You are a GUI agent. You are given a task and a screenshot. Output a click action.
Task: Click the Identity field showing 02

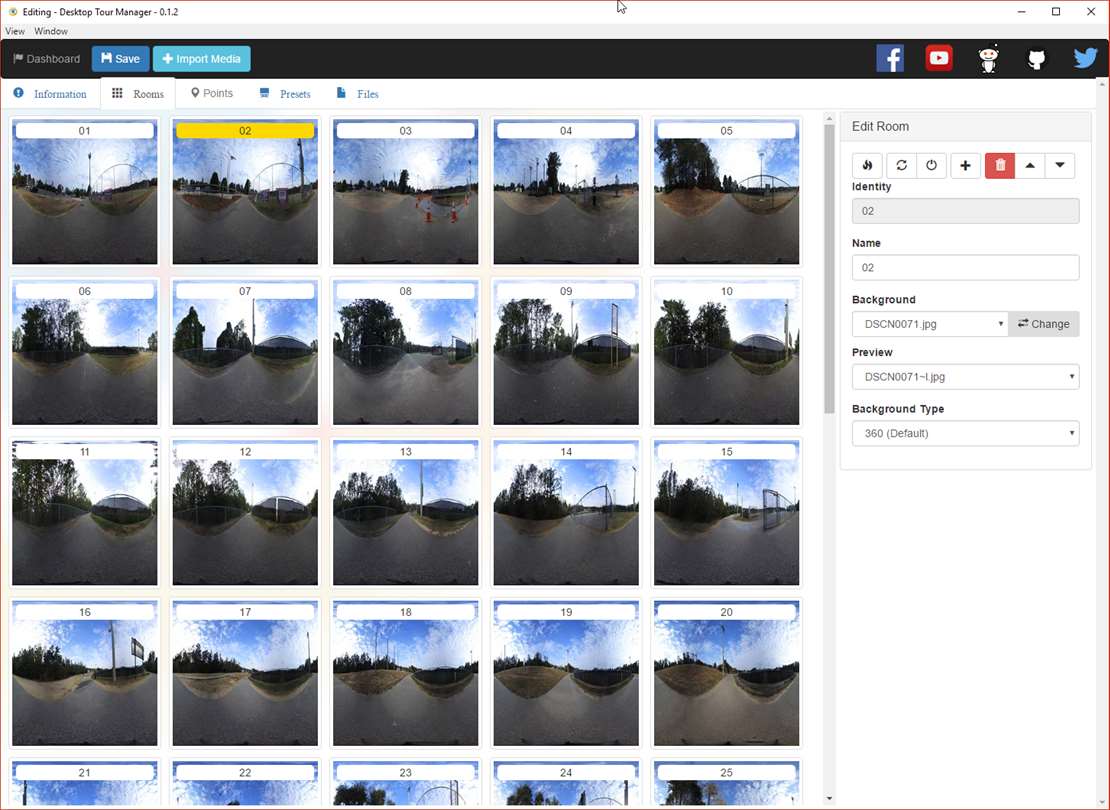(966, 211)
